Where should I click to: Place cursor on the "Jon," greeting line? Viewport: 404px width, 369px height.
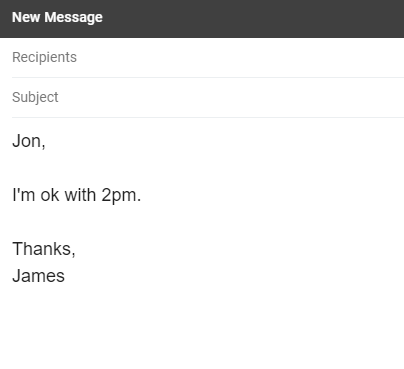(29, 141)
